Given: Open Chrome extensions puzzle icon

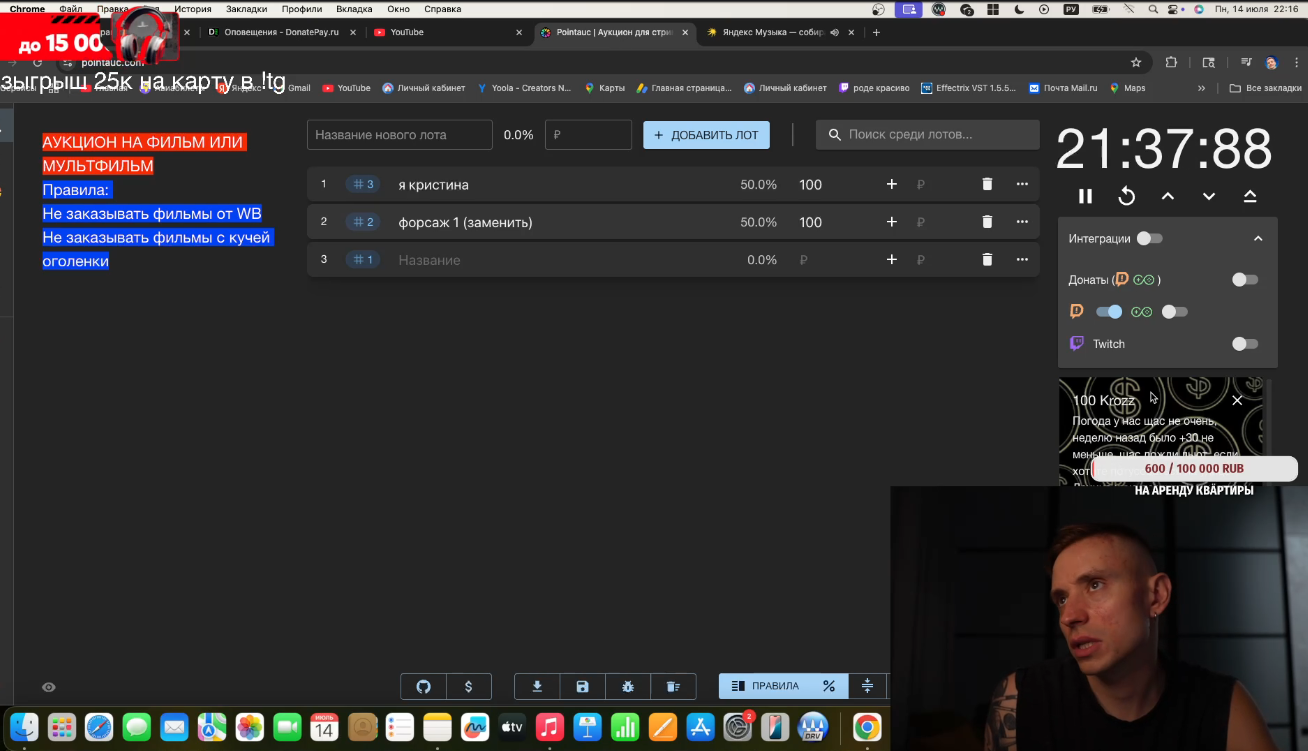Looking at the screenshot, I should (x=1171, y=62).
